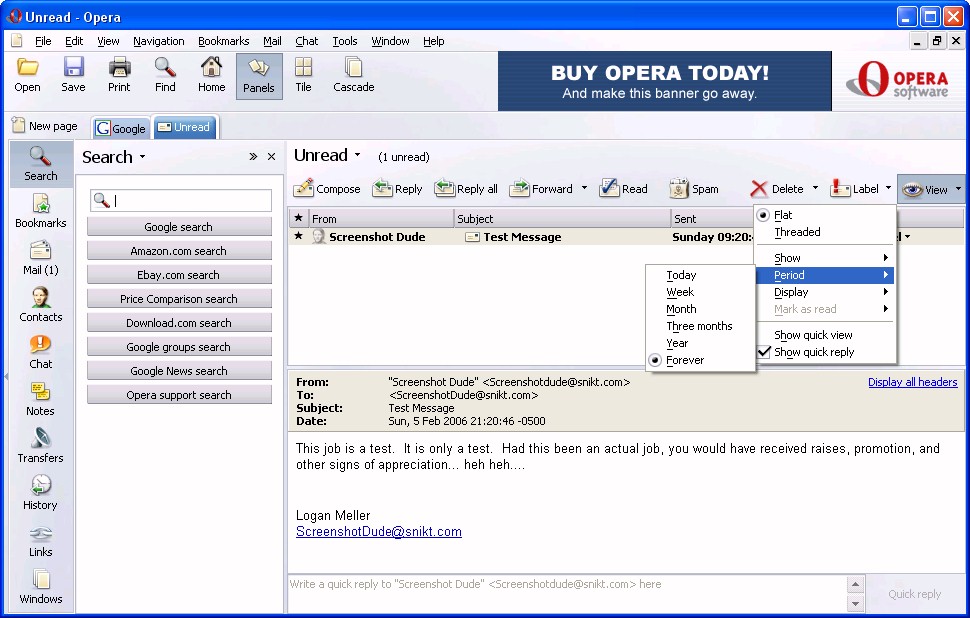The image size is (970, 618).
Task: Click the Print toolbar icon
Action: point(119,68)
